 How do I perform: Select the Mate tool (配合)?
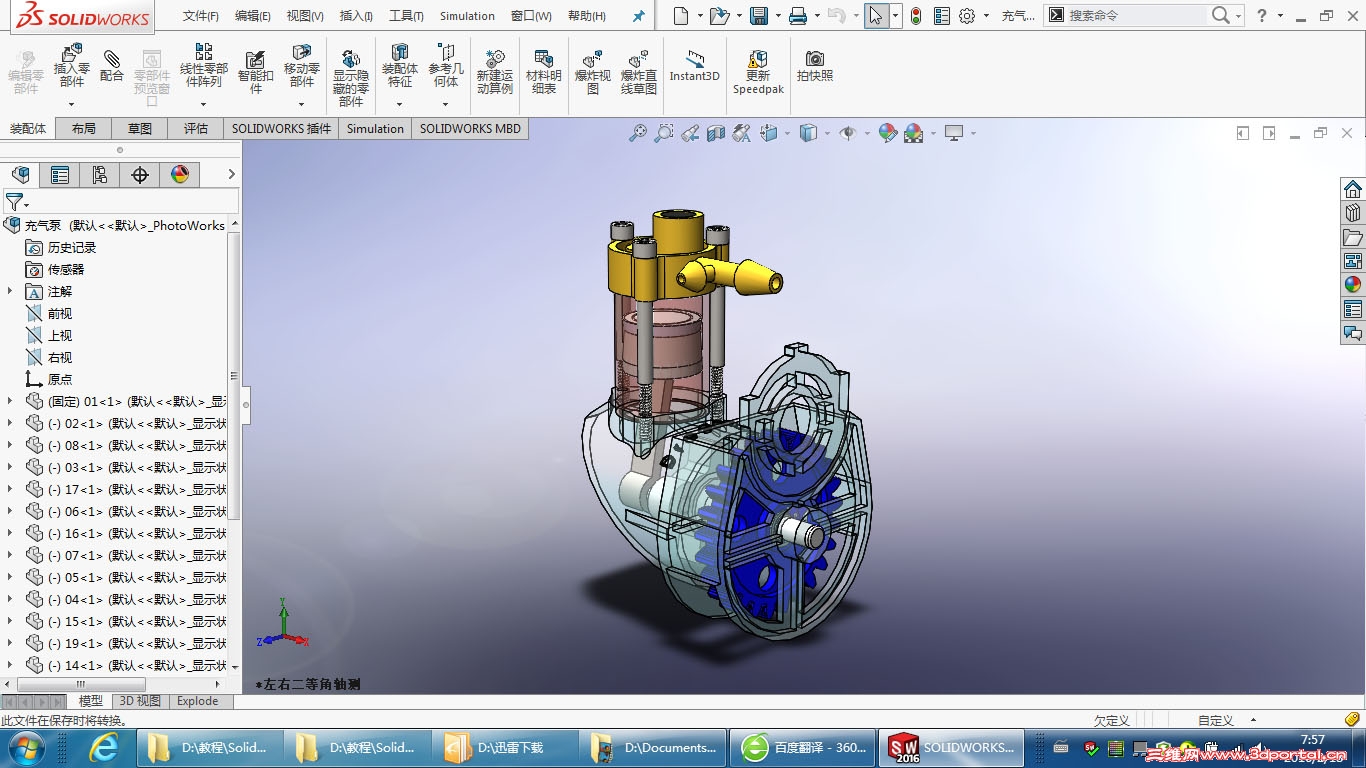tap(112, 66)
